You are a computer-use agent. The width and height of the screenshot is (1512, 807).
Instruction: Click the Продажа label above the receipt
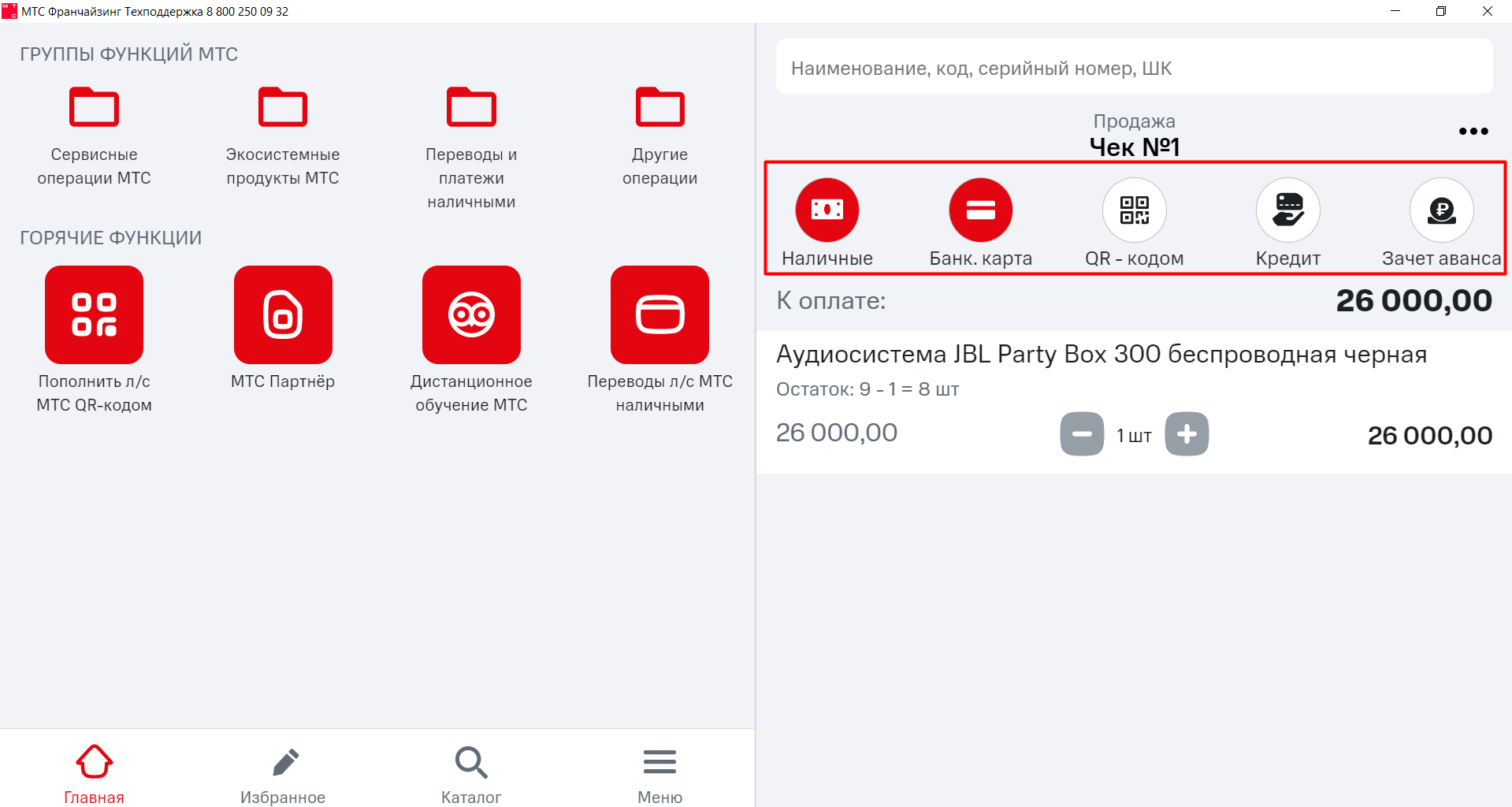[x=1135, y=121]
